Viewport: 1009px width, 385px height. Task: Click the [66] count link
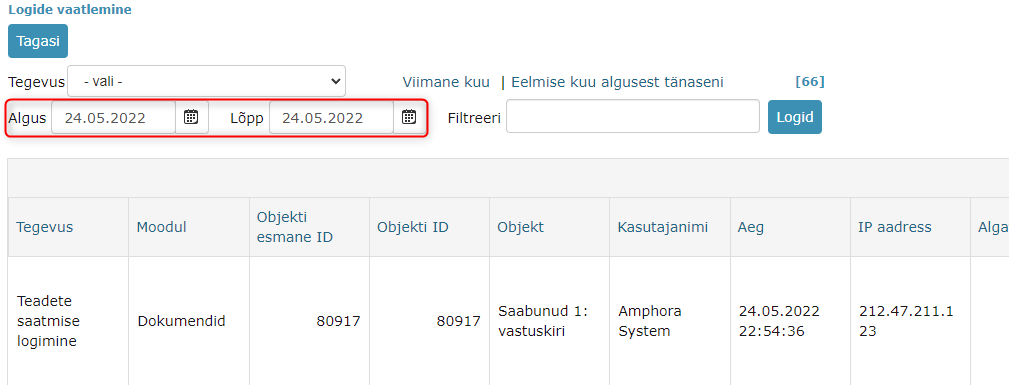pos(810,82)
